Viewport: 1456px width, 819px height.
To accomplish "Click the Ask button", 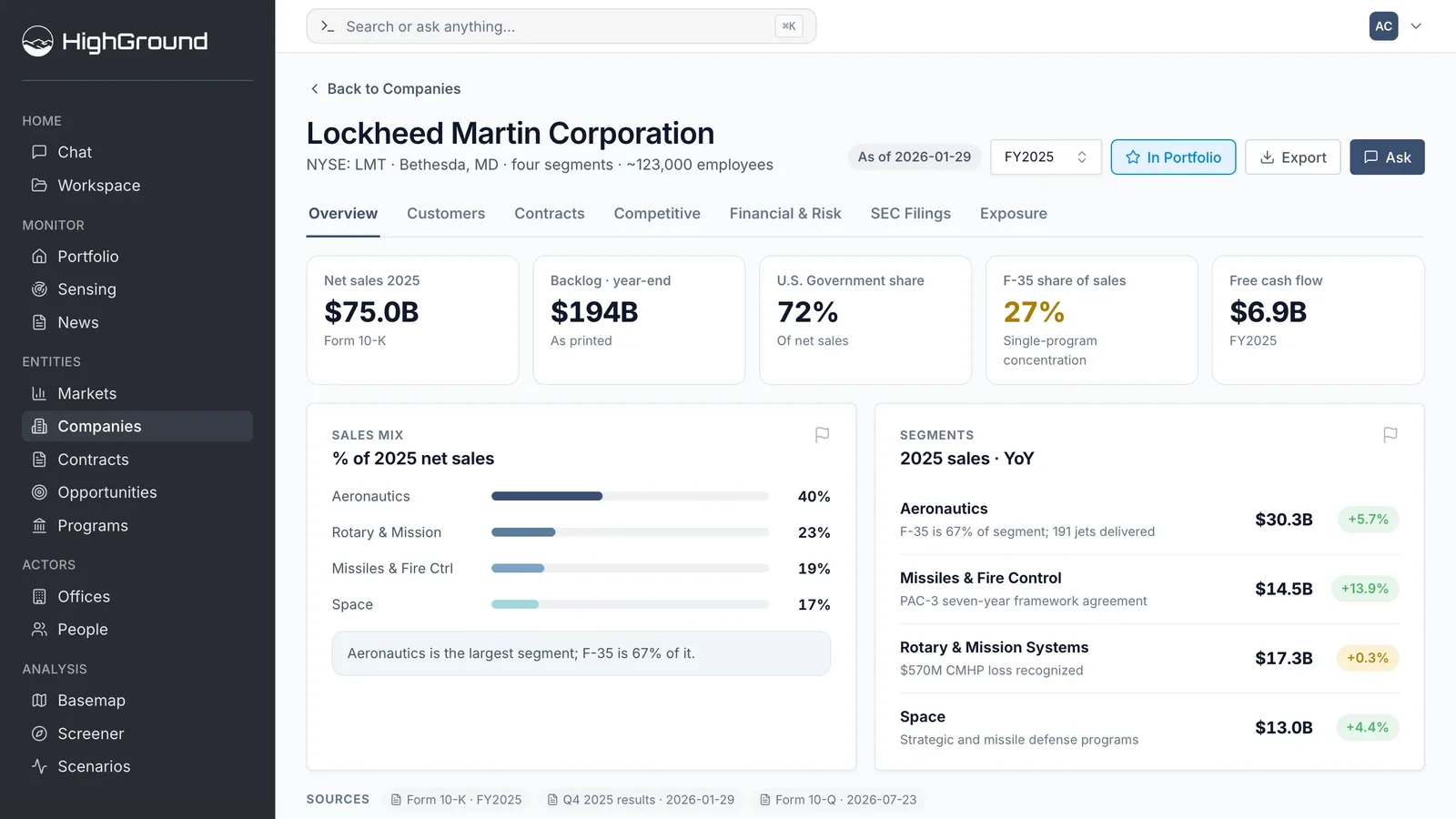I will click(1387, 157).
